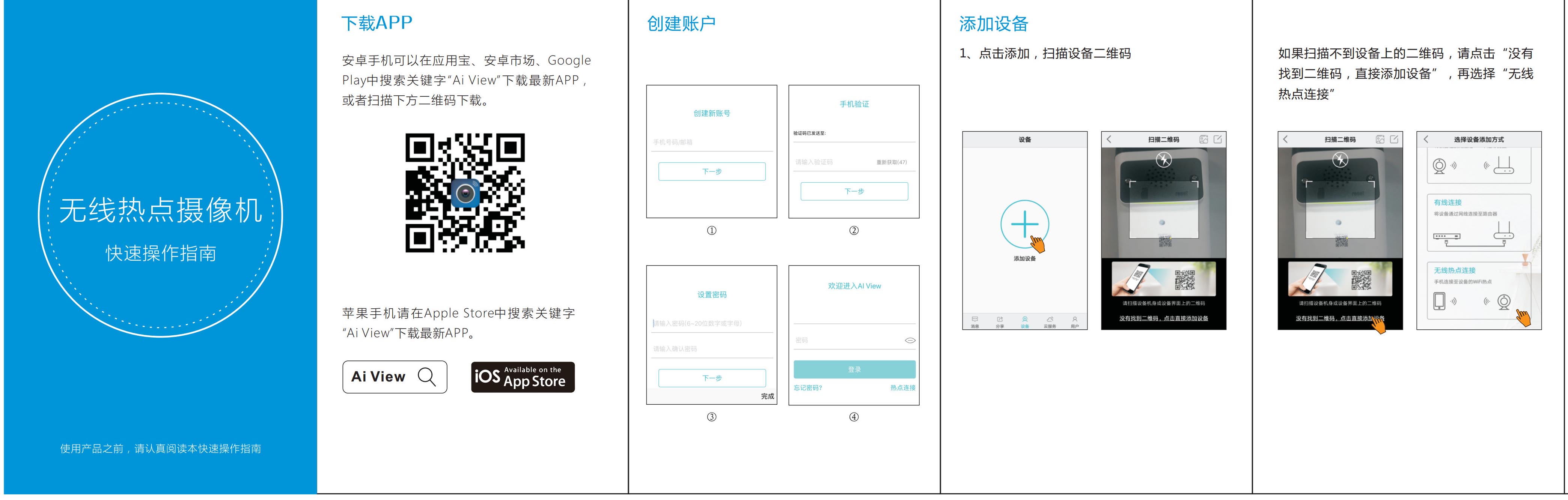
Task: Open the 用户 tab in bottom bar
Action: coord(1075,322)
